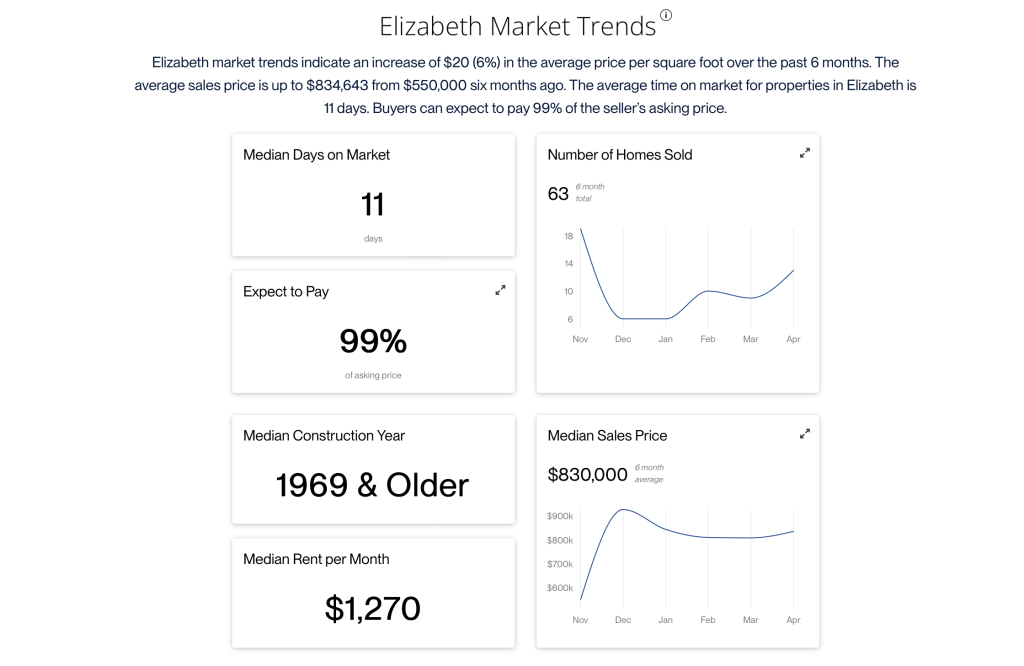The height and width of the screenshot is (666, 1024).
Task: Click the Nov point on Homes Sold chart
Action: [x=581, y=229]
